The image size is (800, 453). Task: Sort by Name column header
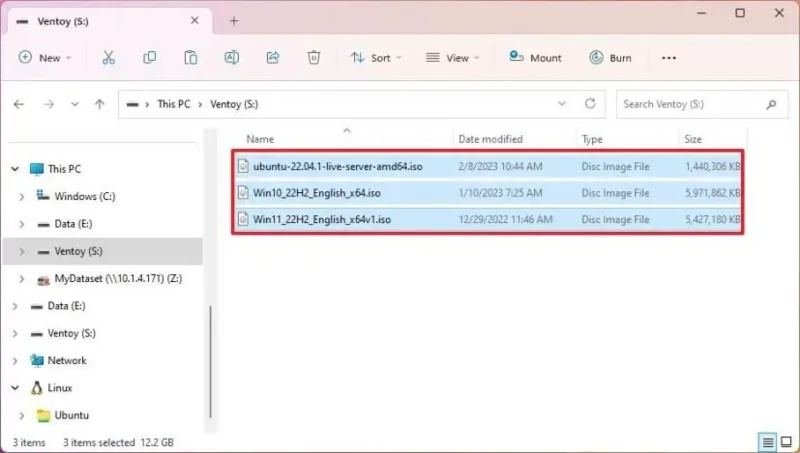[x=260, y=139]
